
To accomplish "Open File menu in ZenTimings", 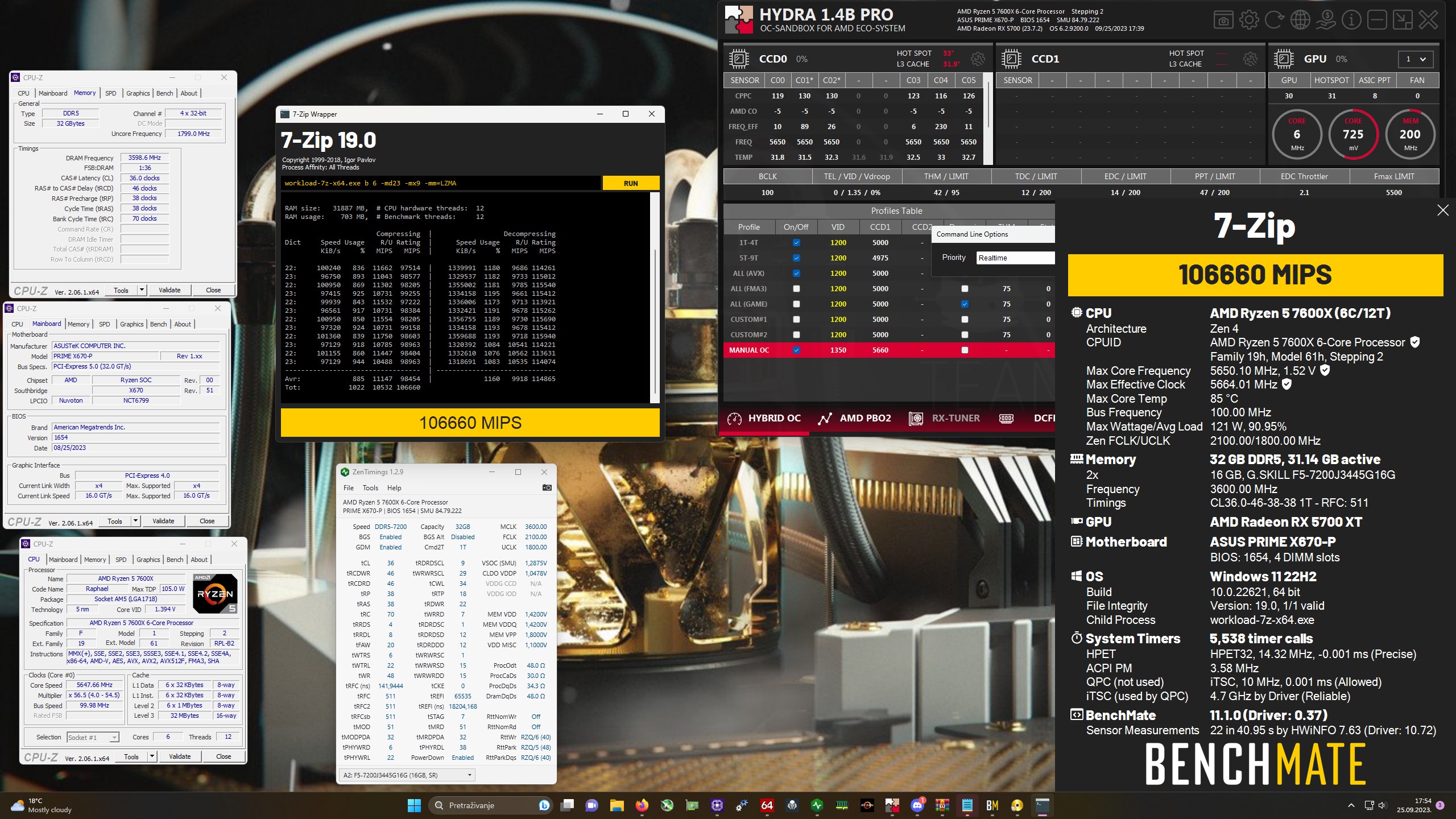I will [x=349, y=488].
